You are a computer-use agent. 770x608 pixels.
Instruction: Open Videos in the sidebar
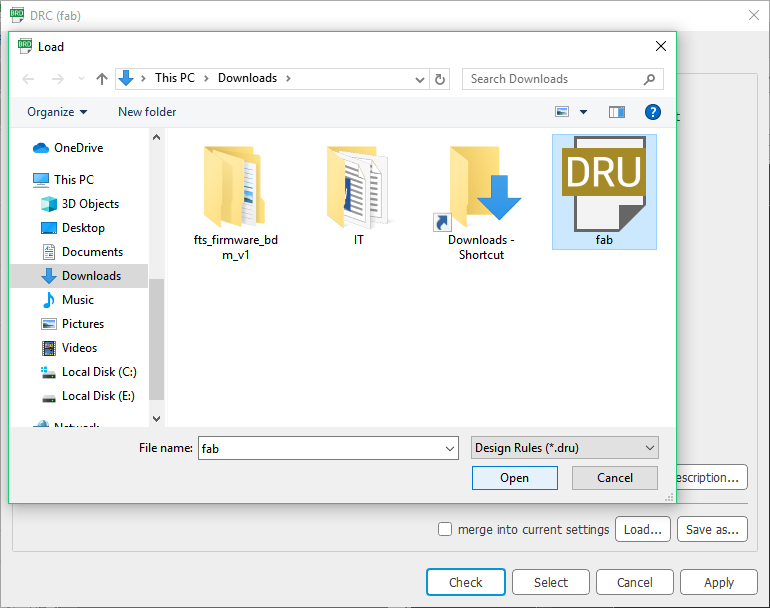(69, 348)
